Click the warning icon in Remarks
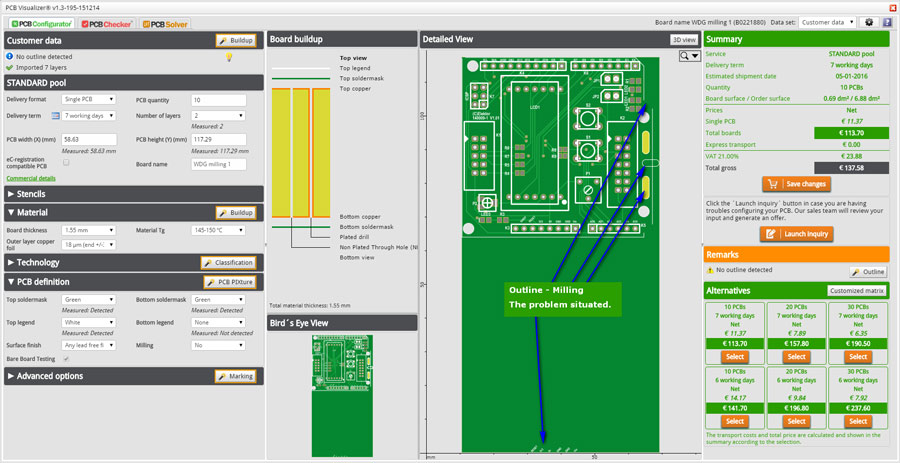900x463 pixels. tap(711, 270)
